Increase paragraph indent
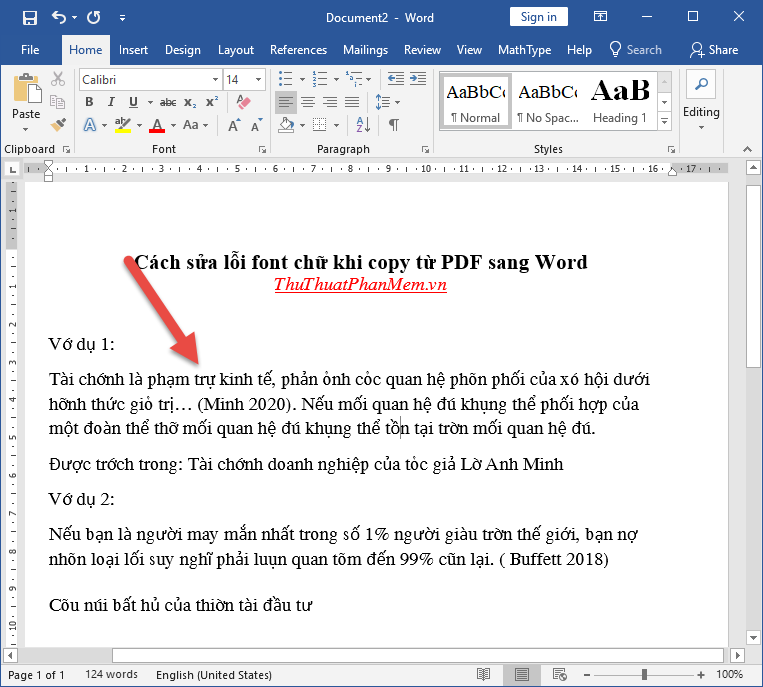The height and width of the screenshot is (687, 763). [418, 79]
